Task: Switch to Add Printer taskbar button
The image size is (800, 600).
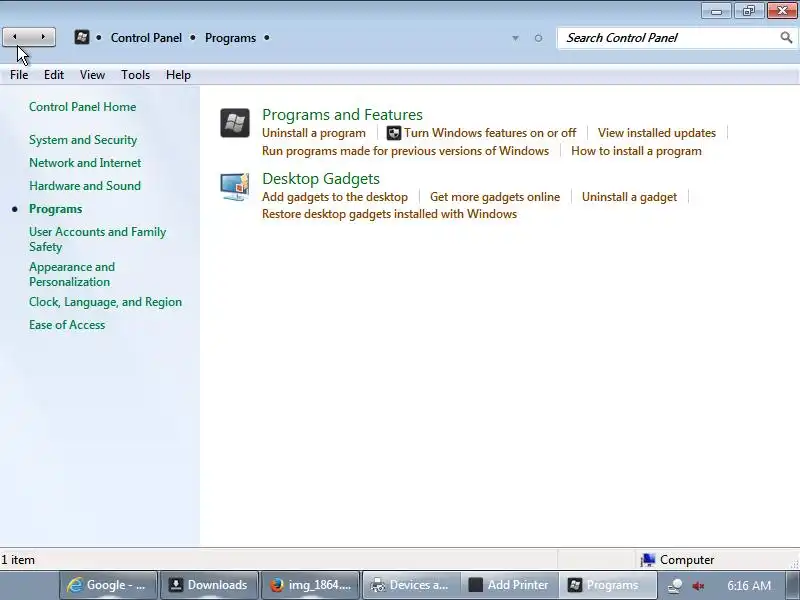Action: pyautogui.click(x=509, y=585)
